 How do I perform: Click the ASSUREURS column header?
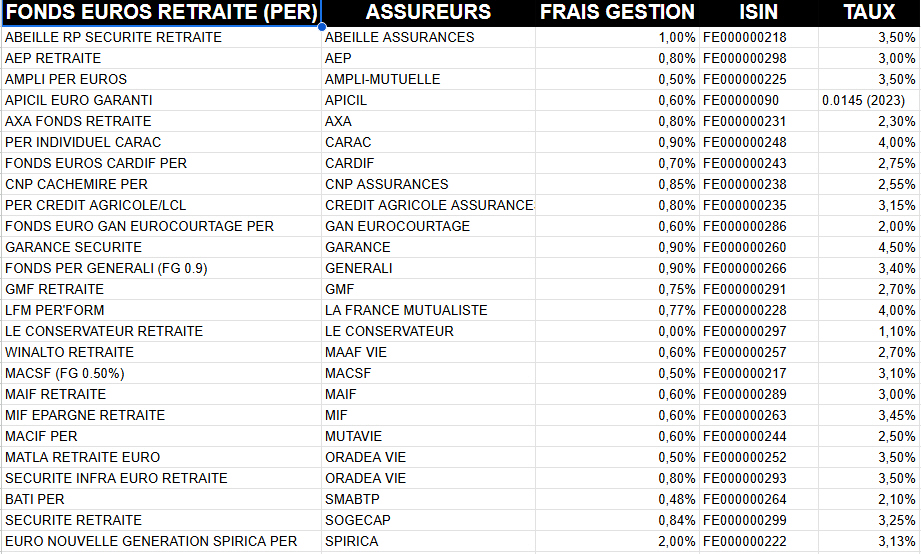(428, 13)
